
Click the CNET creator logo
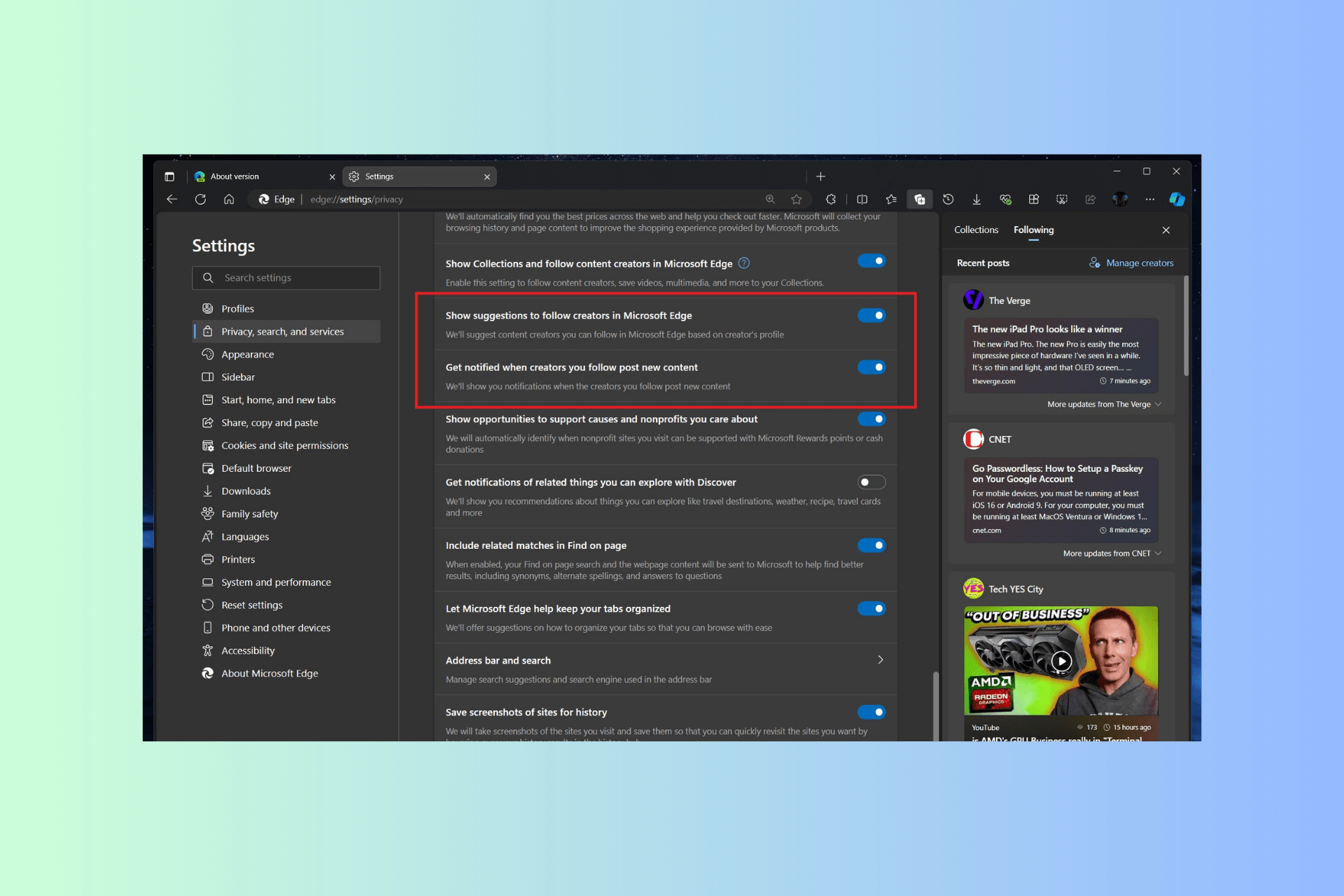[x=974, y=439]
